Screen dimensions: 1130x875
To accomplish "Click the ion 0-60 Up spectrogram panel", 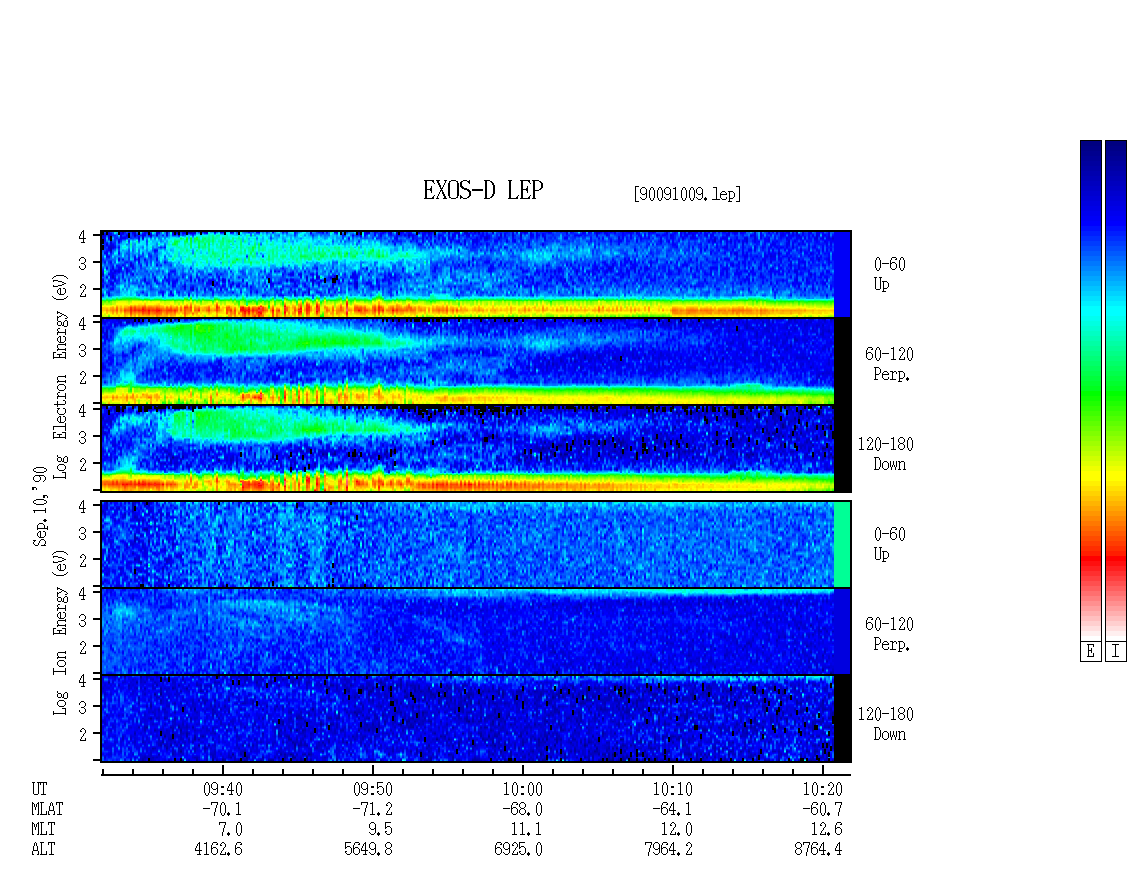I will [x=476, y=544].
